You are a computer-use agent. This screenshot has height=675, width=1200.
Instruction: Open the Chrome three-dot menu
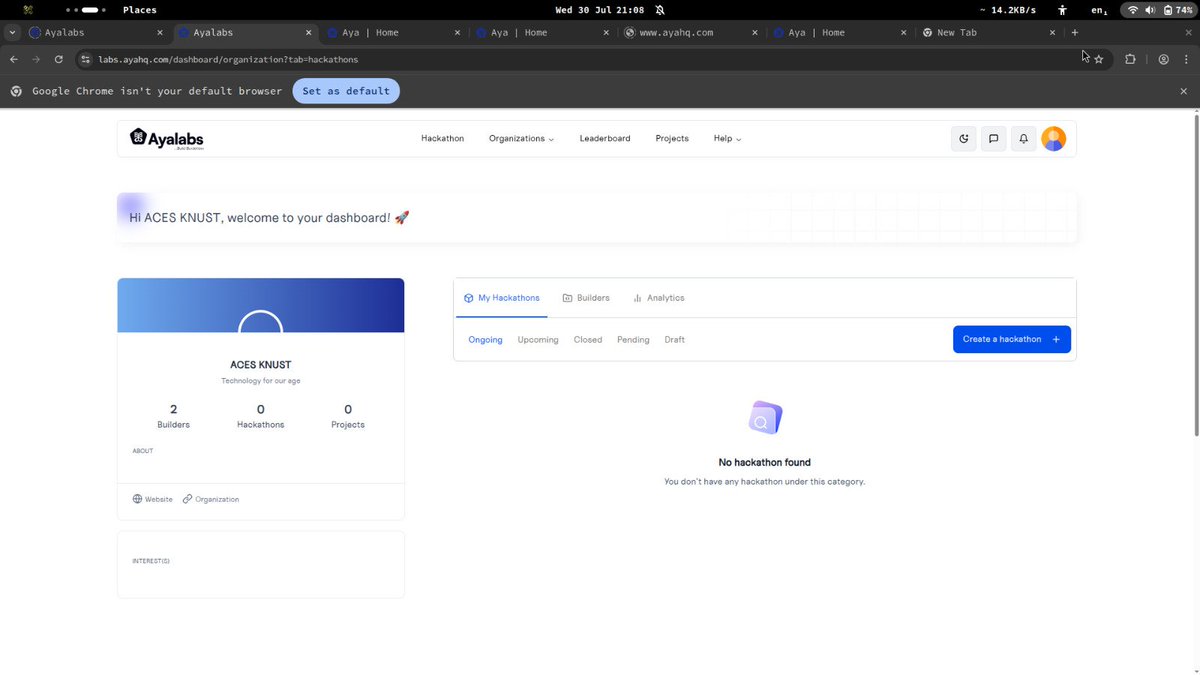click(1185, 59)
